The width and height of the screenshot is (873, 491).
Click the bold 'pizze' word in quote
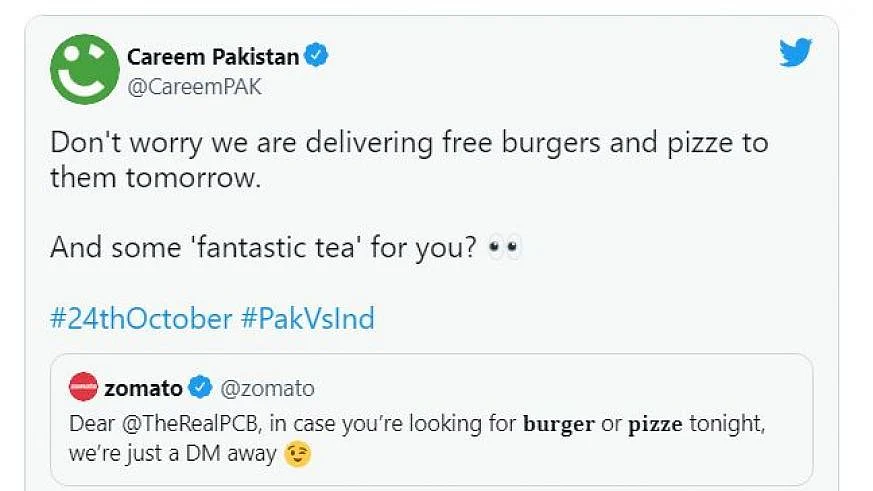(x=656, y=423)
